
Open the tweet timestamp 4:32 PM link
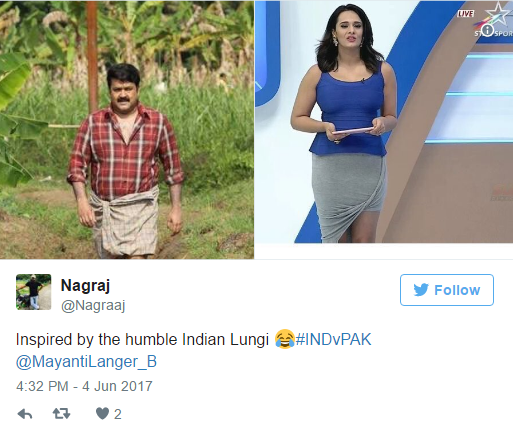click(x=42, y=386)
